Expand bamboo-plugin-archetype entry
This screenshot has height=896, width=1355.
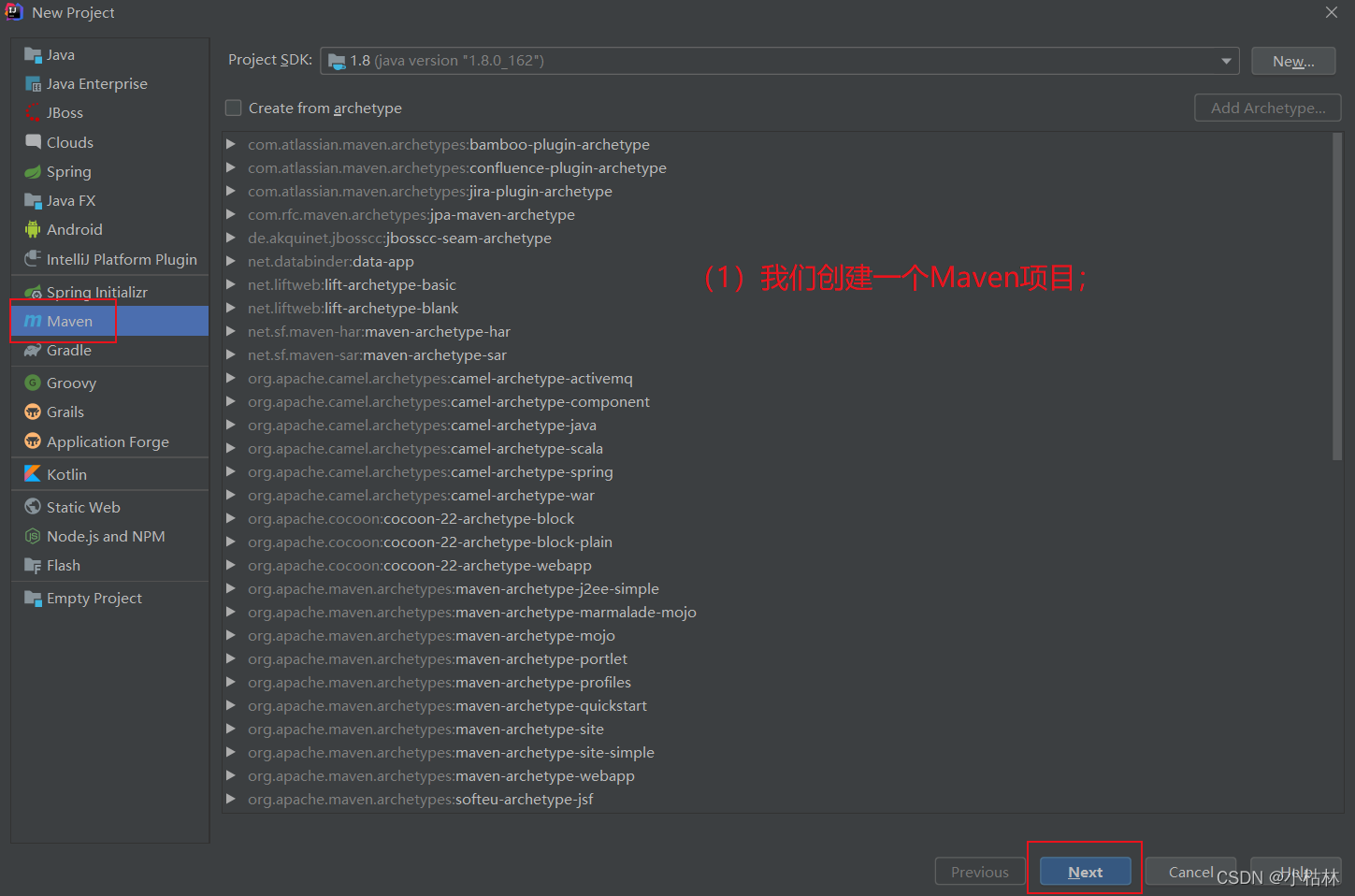point(231,145)
